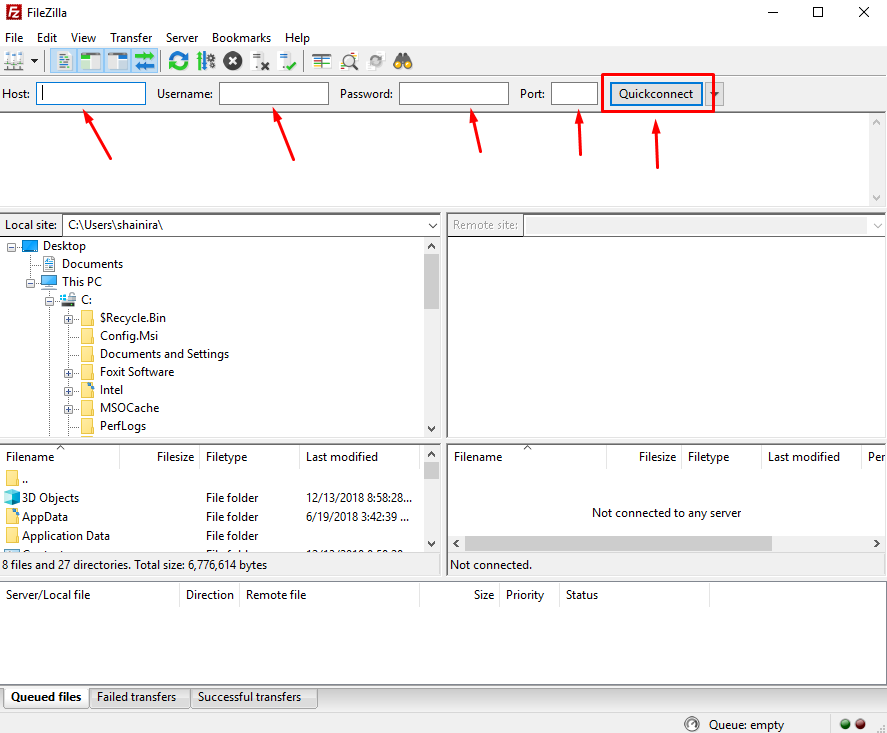This screenshot has height=733, width=887.
Task: Toggle the local directory tree view
Action: pos(91,61)
